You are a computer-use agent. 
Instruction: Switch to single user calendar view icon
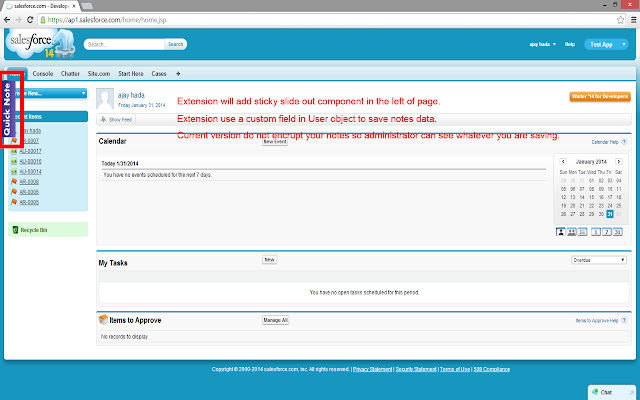pos(560,232)
